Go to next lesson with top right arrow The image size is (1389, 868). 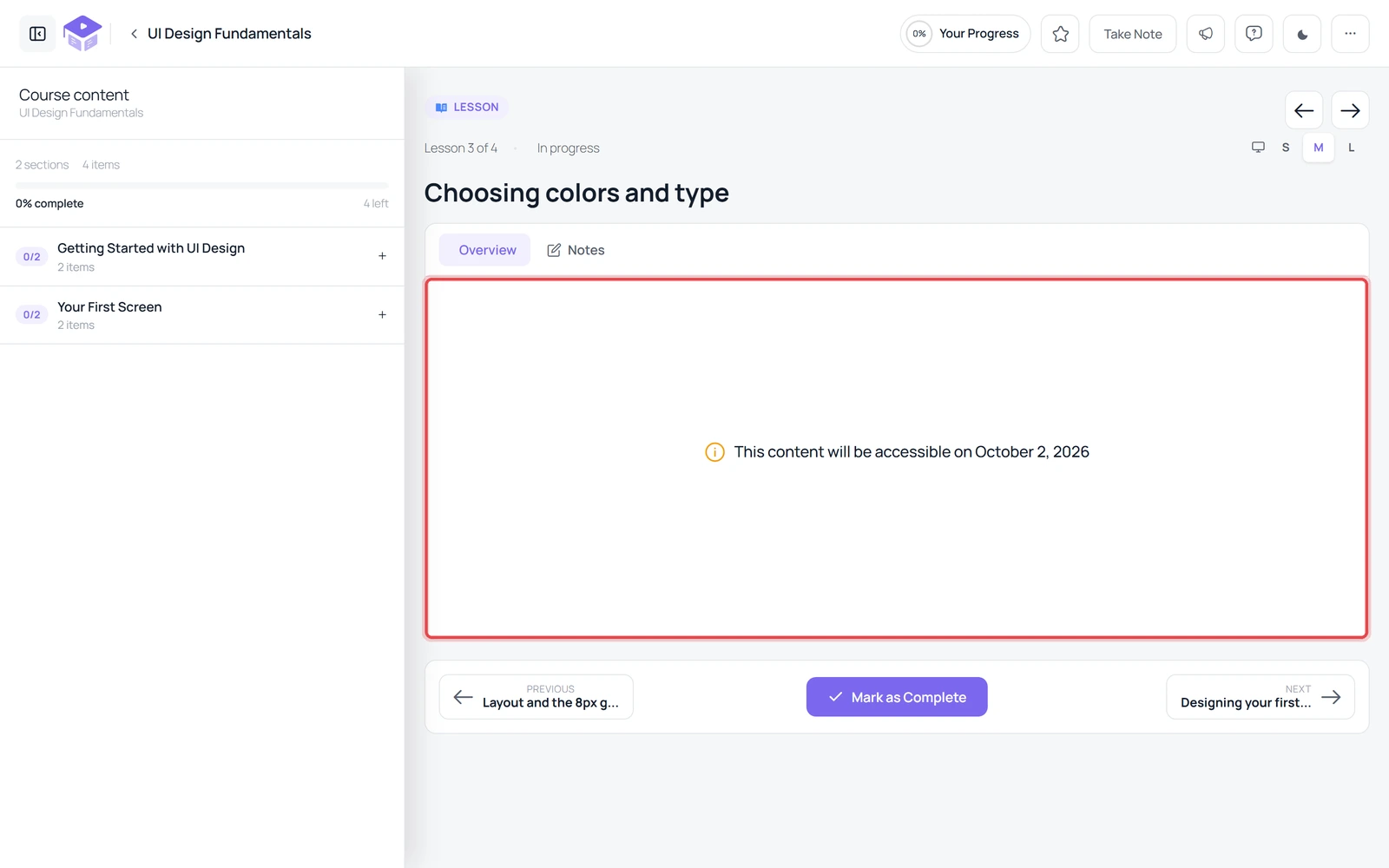1350,110
